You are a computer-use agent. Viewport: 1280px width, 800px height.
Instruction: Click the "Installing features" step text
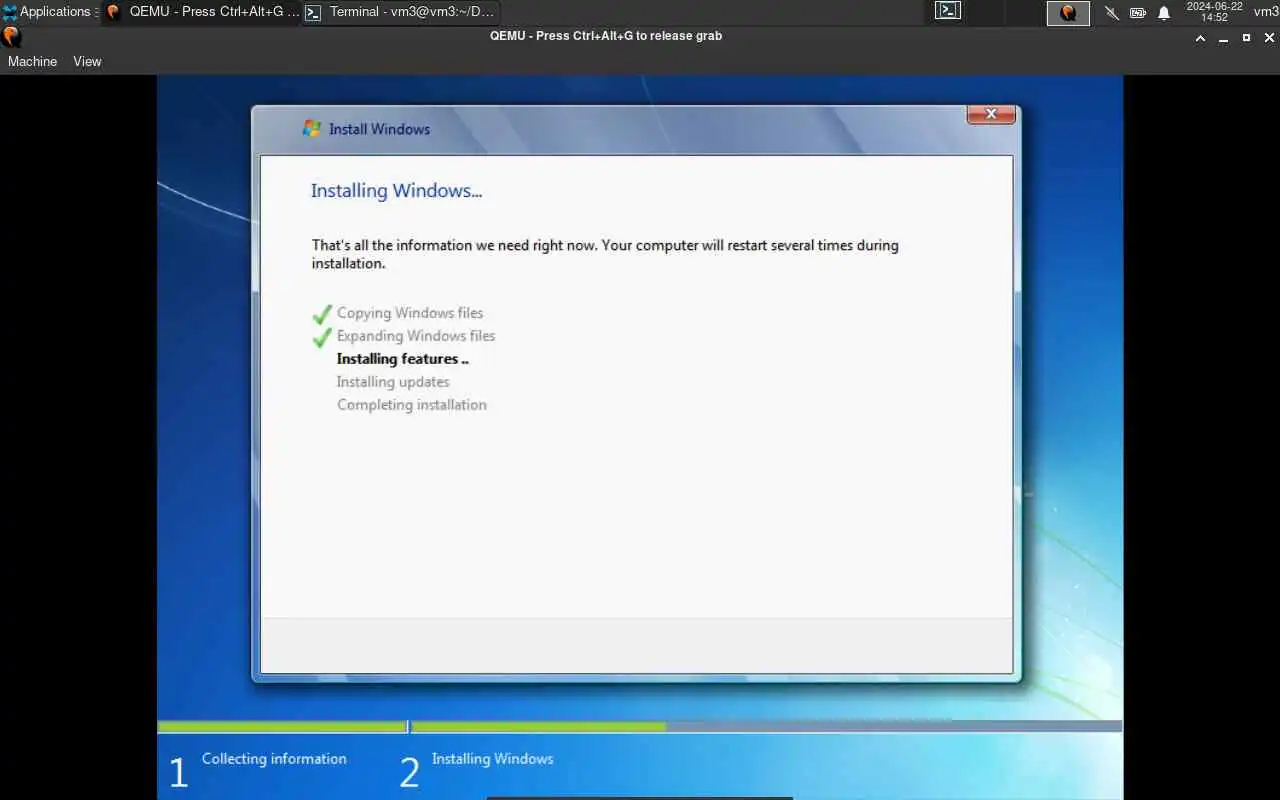[403, 359]
